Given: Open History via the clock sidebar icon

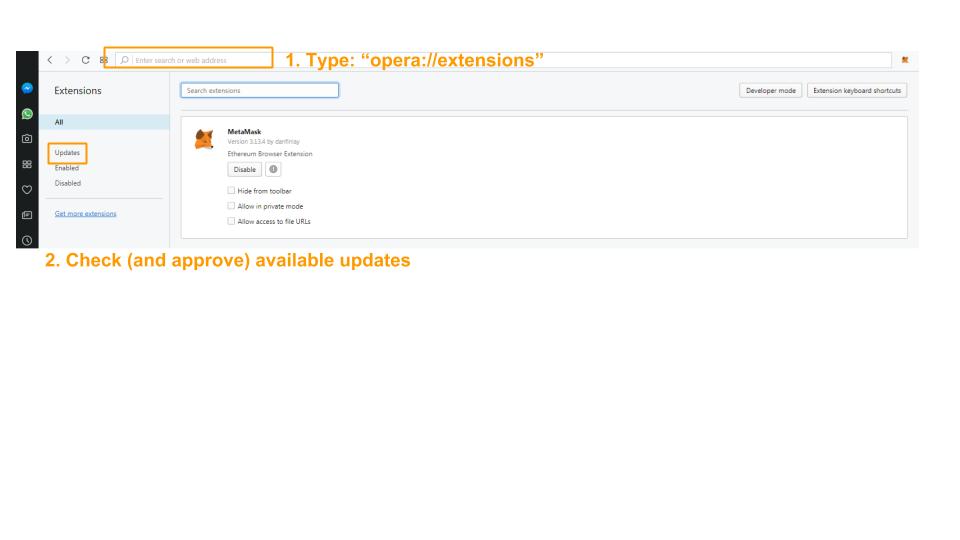Looking at the screenshot, I should coord(27,241).
